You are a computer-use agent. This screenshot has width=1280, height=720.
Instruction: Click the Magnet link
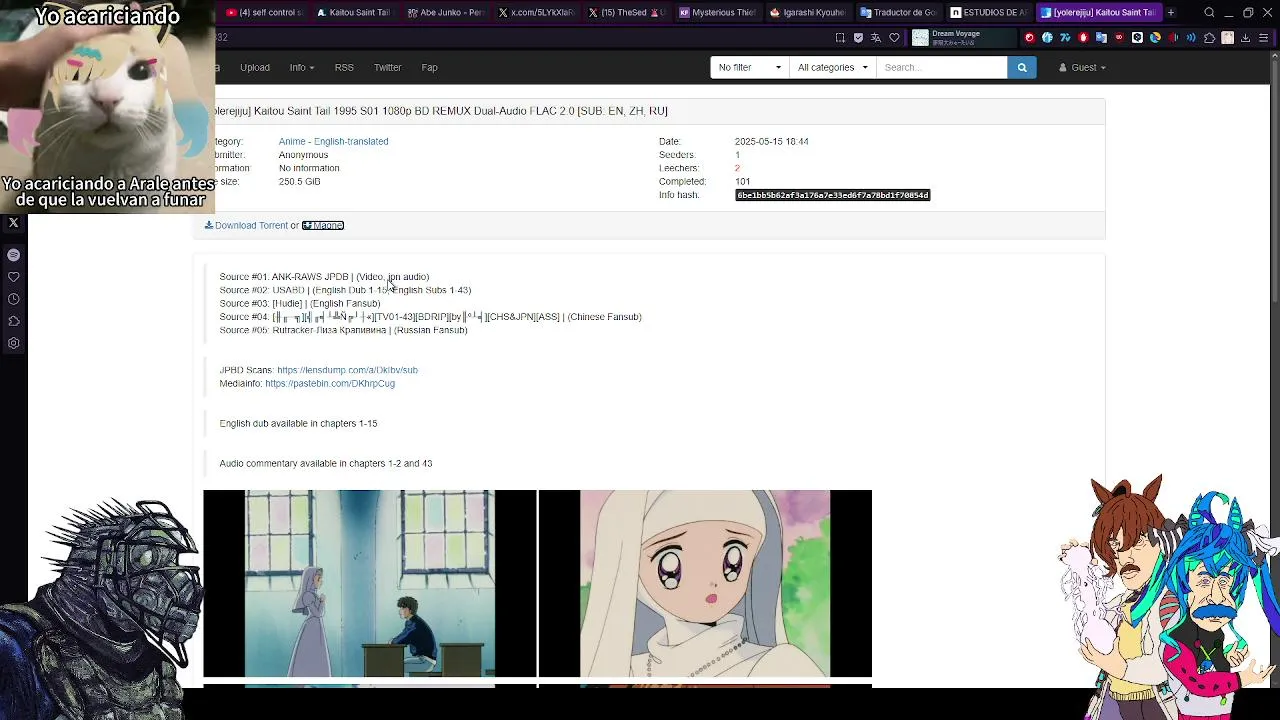click(x=323, y=225)
